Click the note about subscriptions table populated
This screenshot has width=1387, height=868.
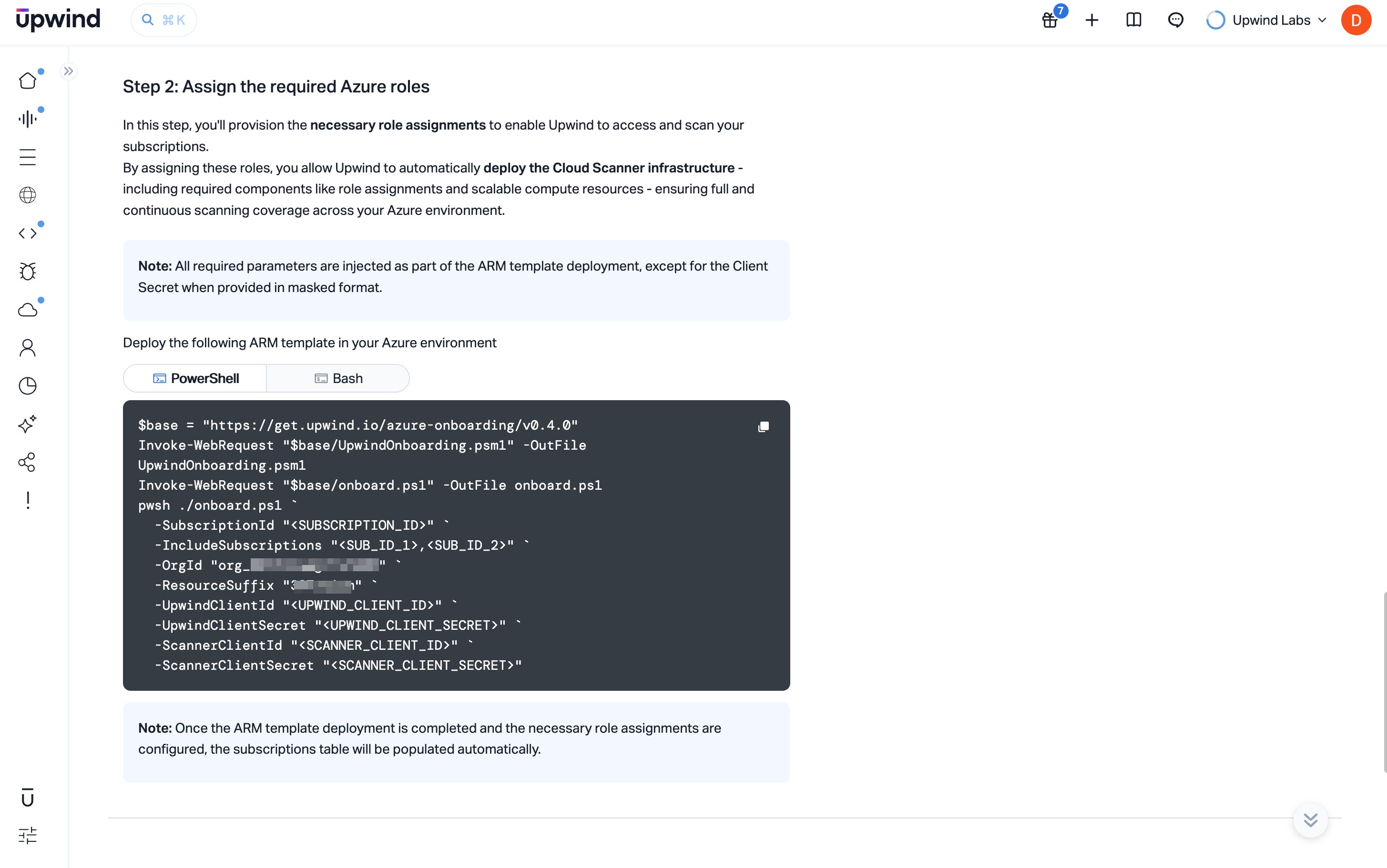click(x=457, y=742)
